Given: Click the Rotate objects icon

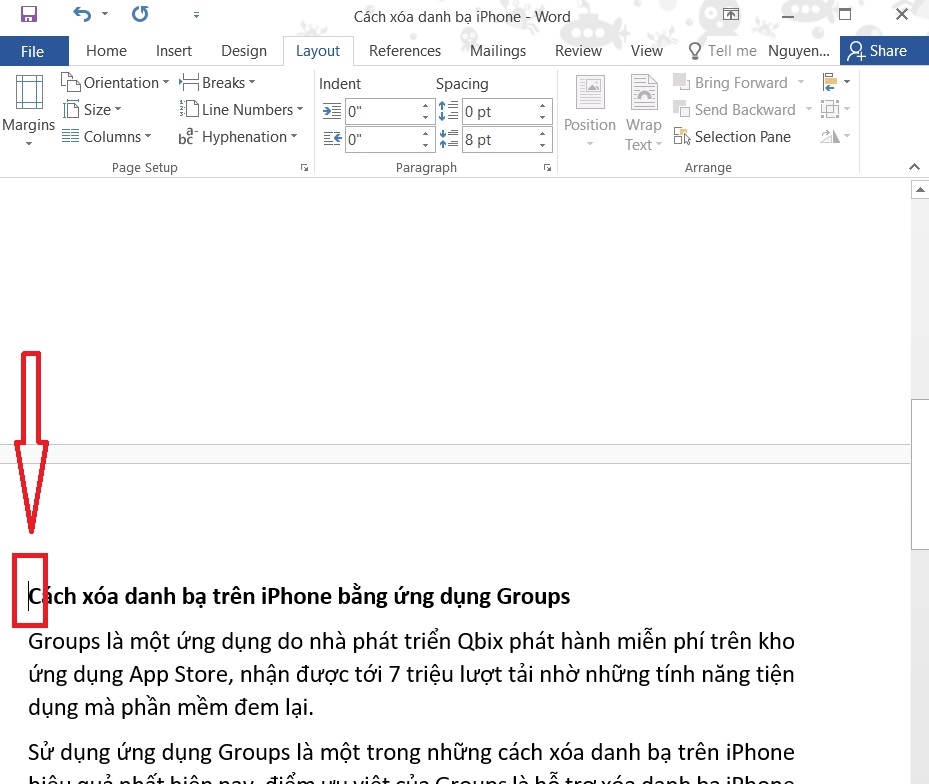Looking at the screenshot, I should 835,136.
